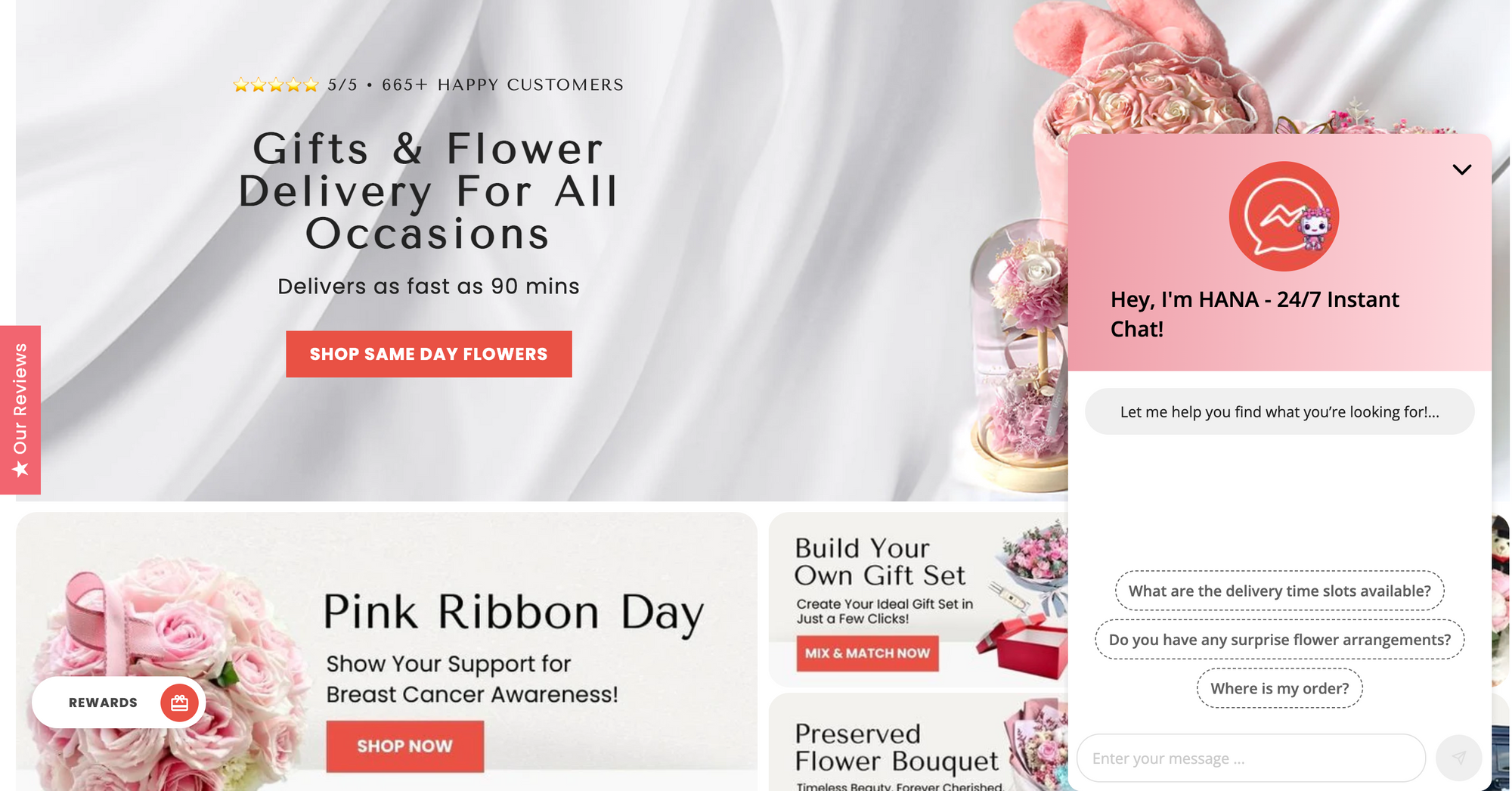
Task: Click the Mix & Match Now button
Action: [x=867, y=653]
